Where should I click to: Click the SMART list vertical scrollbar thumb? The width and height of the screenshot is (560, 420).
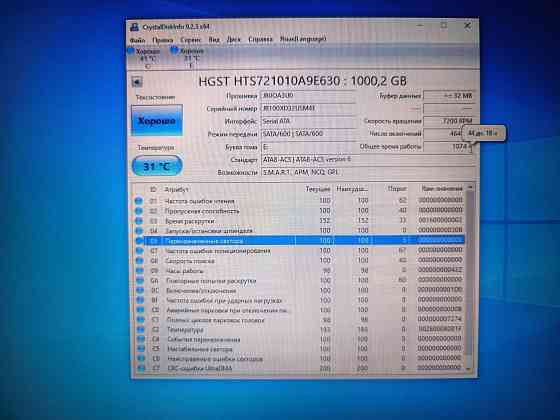point(470,273)
